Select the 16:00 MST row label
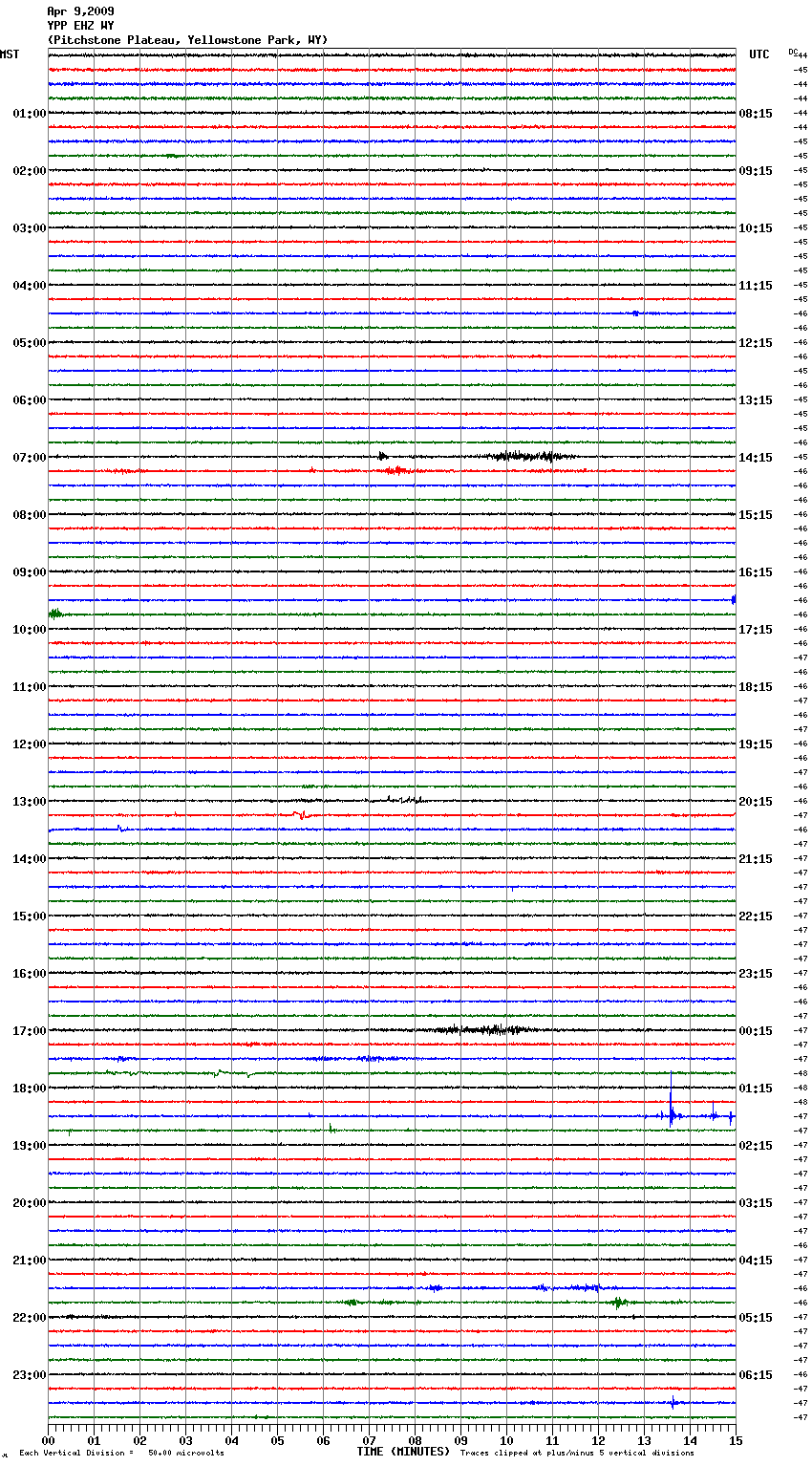This screenshot has height=1466, width=812. (30, 974)
